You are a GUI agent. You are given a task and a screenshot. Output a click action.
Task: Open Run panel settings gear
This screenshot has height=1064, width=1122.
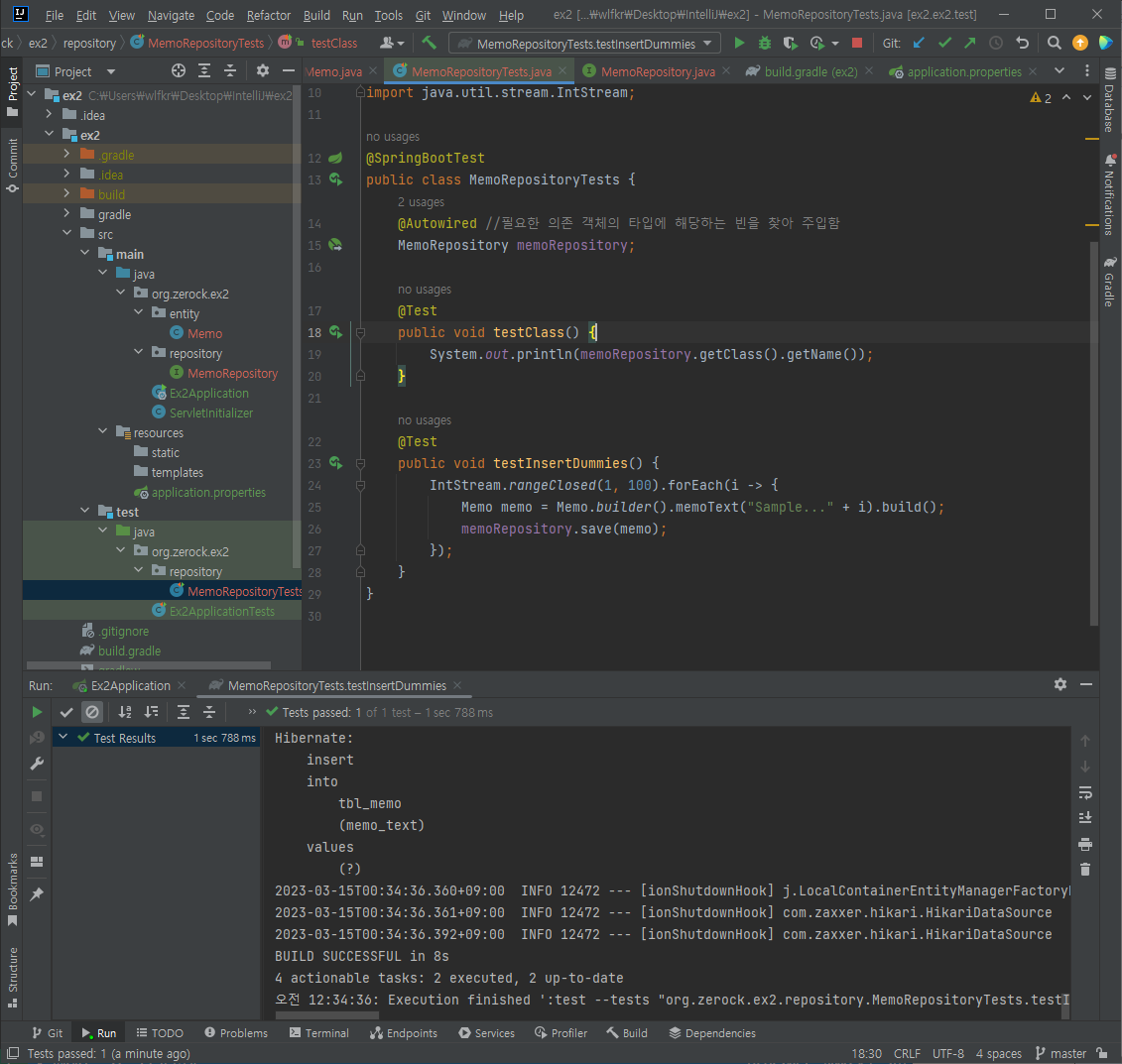click(x=1060, y=684)
